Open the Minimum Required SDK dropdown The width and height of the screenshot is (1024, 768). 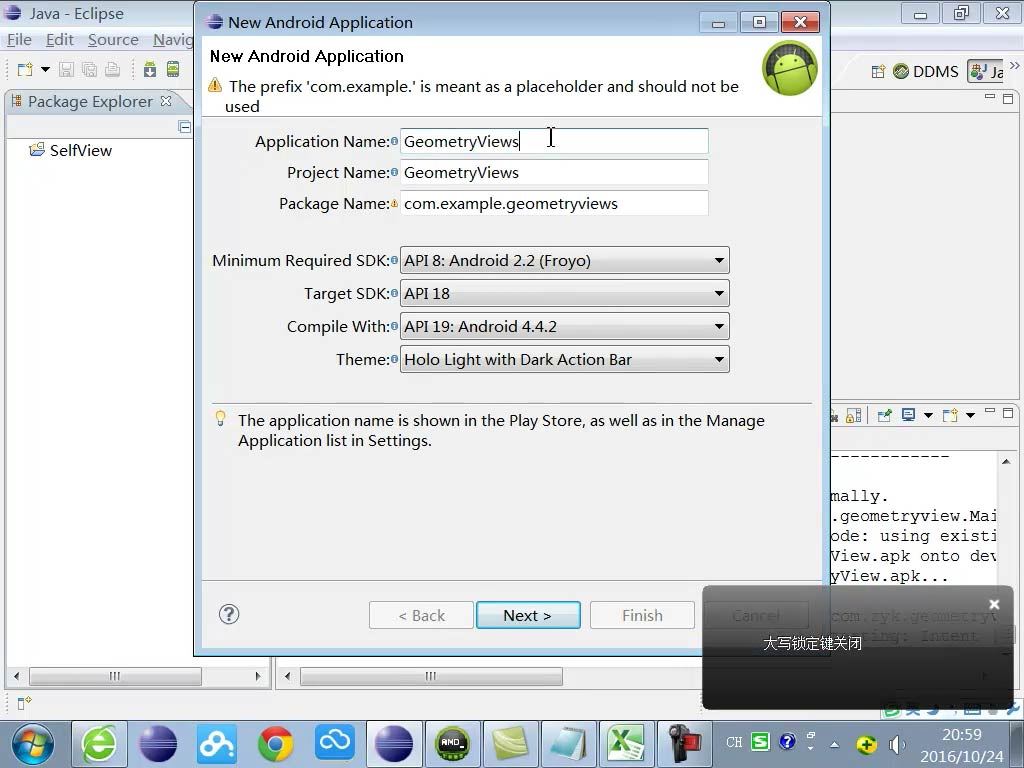pos(564,260)
